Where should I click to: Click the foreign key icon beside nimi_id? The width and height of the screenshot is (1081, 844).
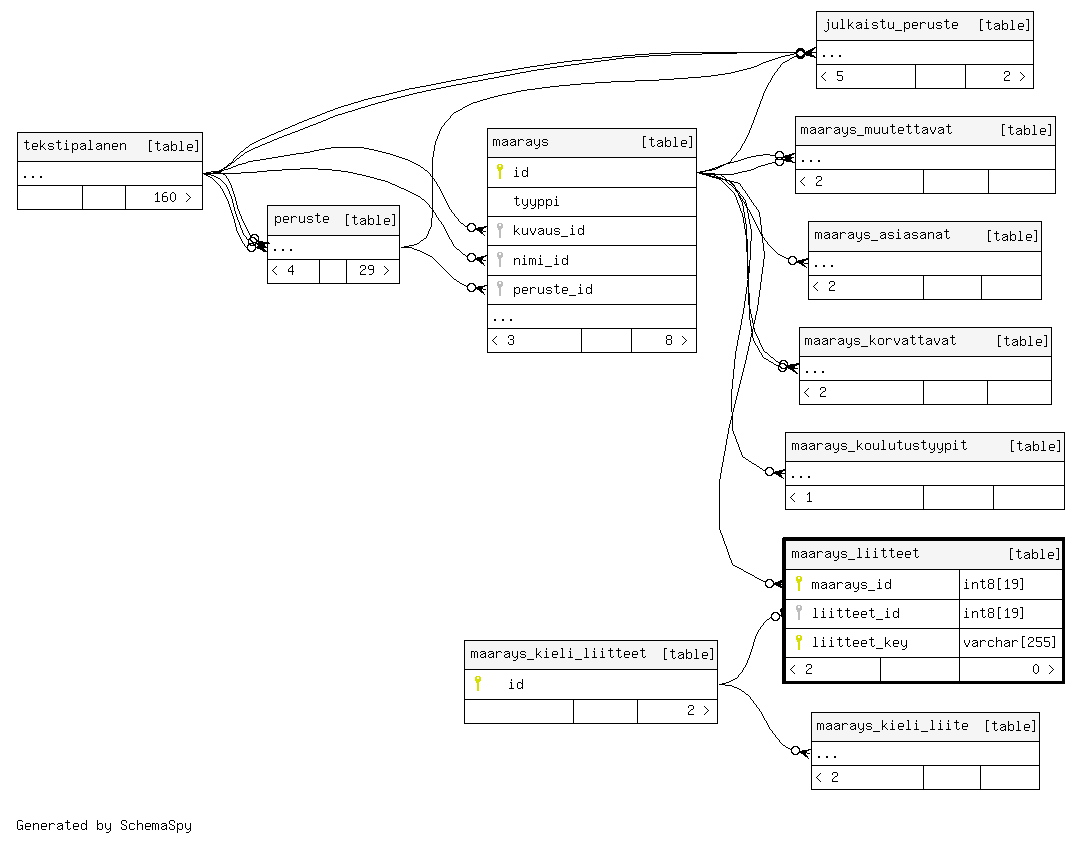click(500, 259)
